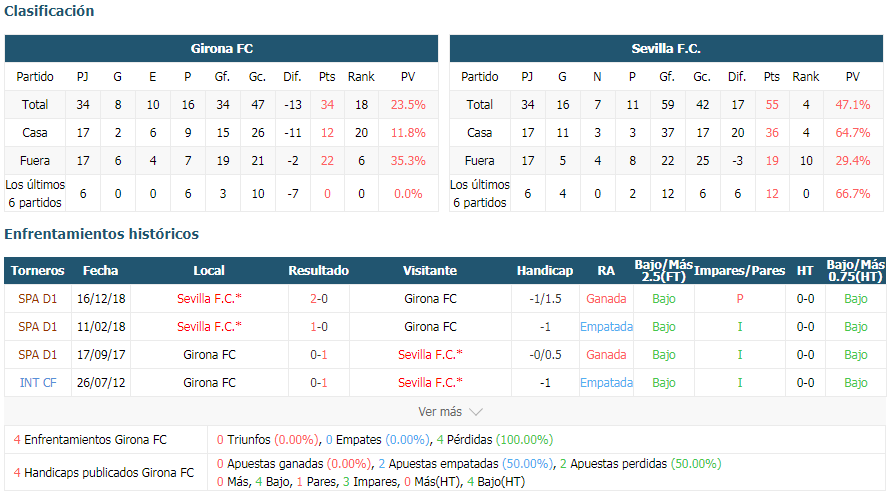The height and width of the screenshot is (493, 892).
Task: Open INT CF tournament link
Action: [38, 383]
